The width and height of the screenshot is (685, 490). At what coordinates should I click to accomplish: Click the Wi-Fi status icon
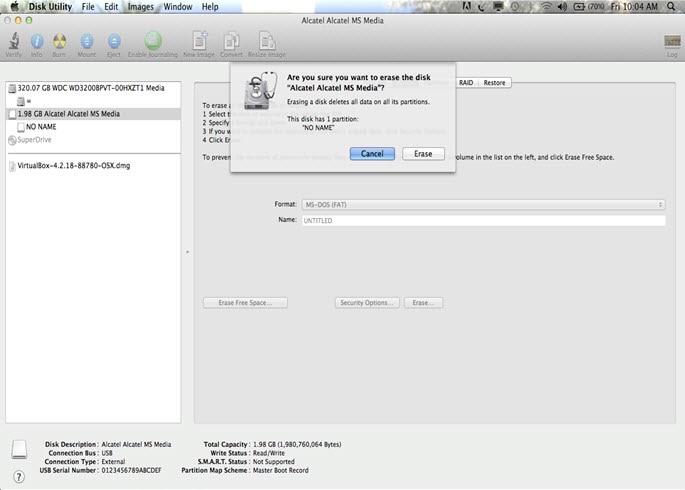(547, 6)
